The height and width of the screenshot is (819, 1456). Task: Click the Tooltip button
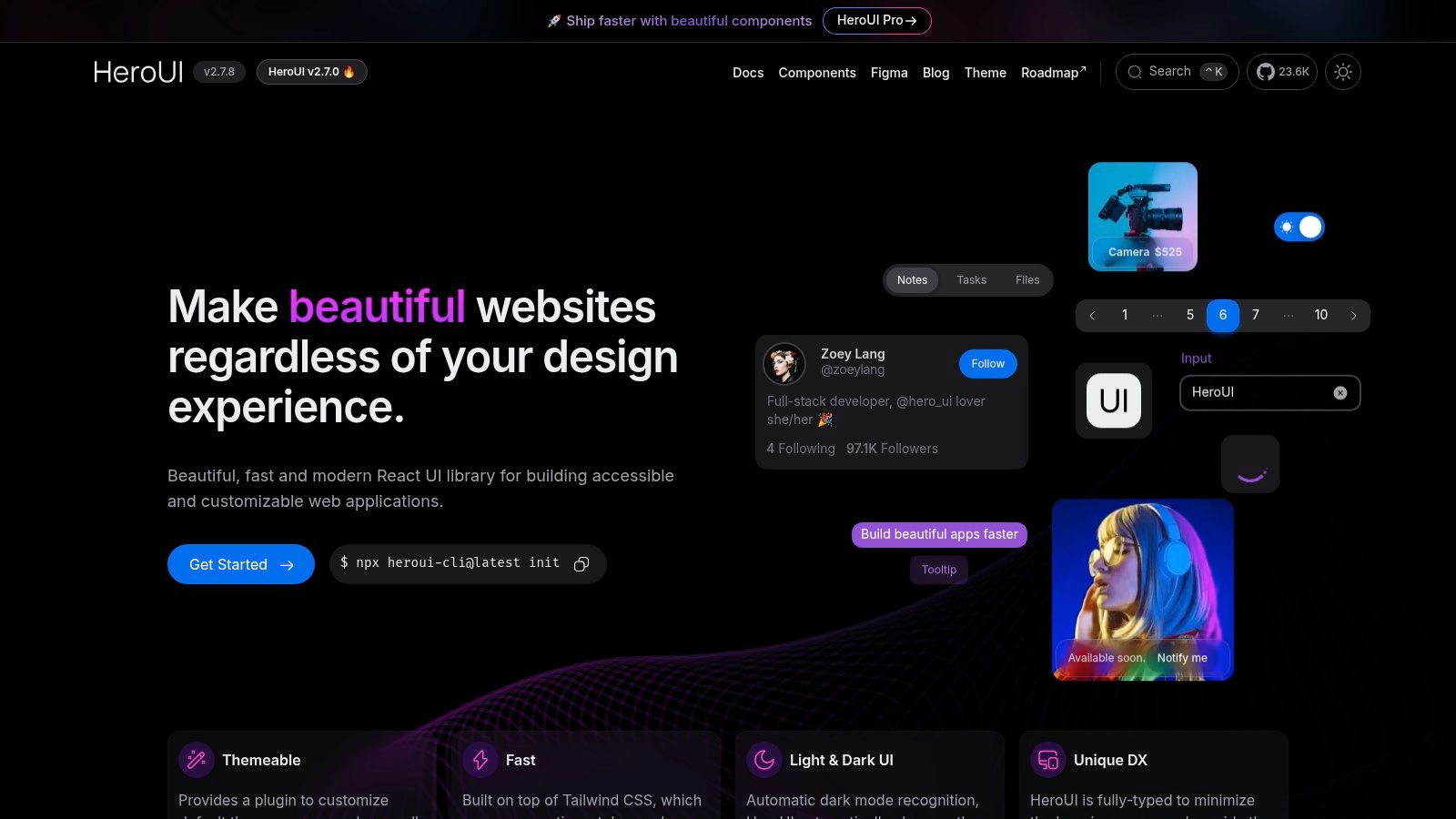939,570
